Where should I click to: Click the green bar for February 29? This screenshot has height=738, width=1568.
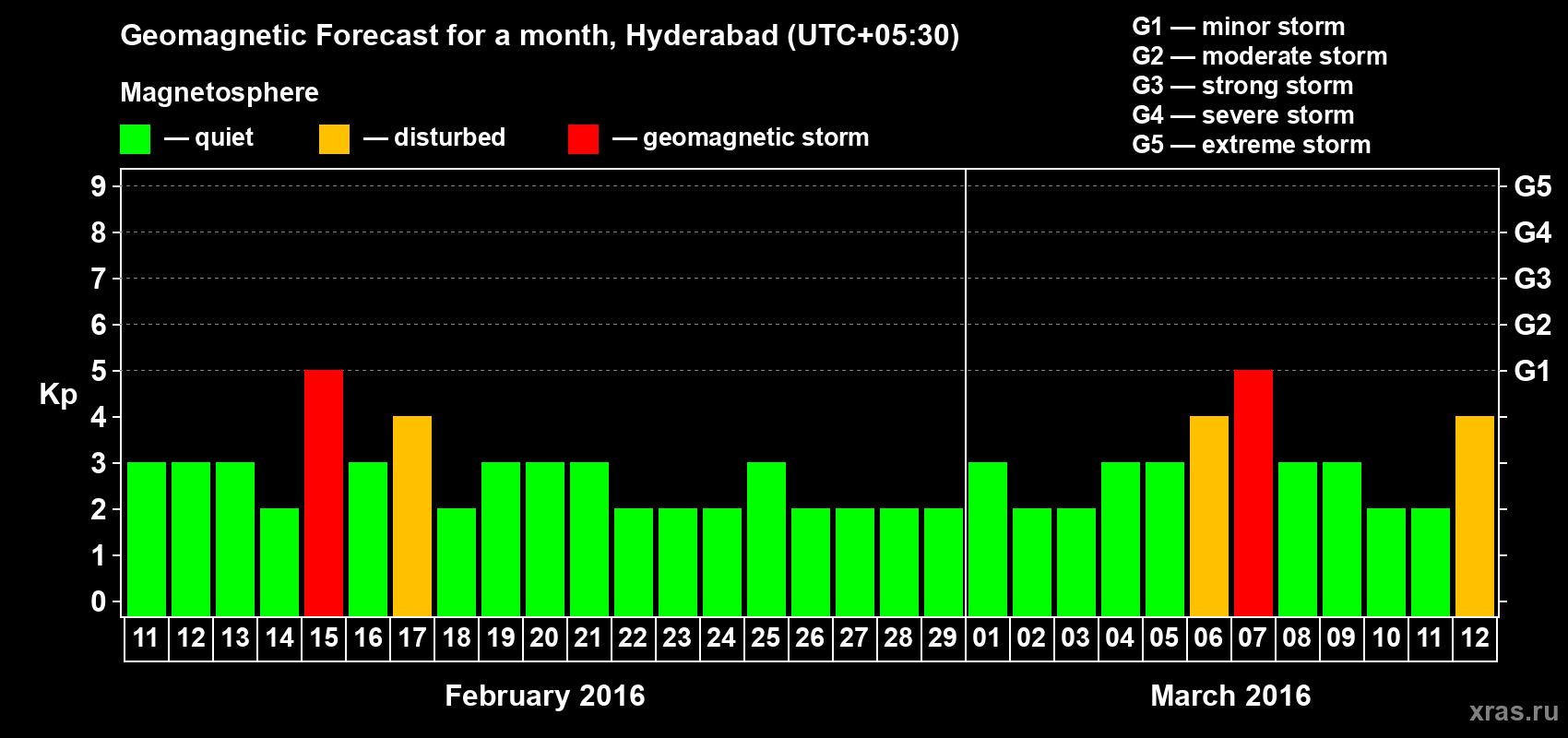tap(944, 562)
